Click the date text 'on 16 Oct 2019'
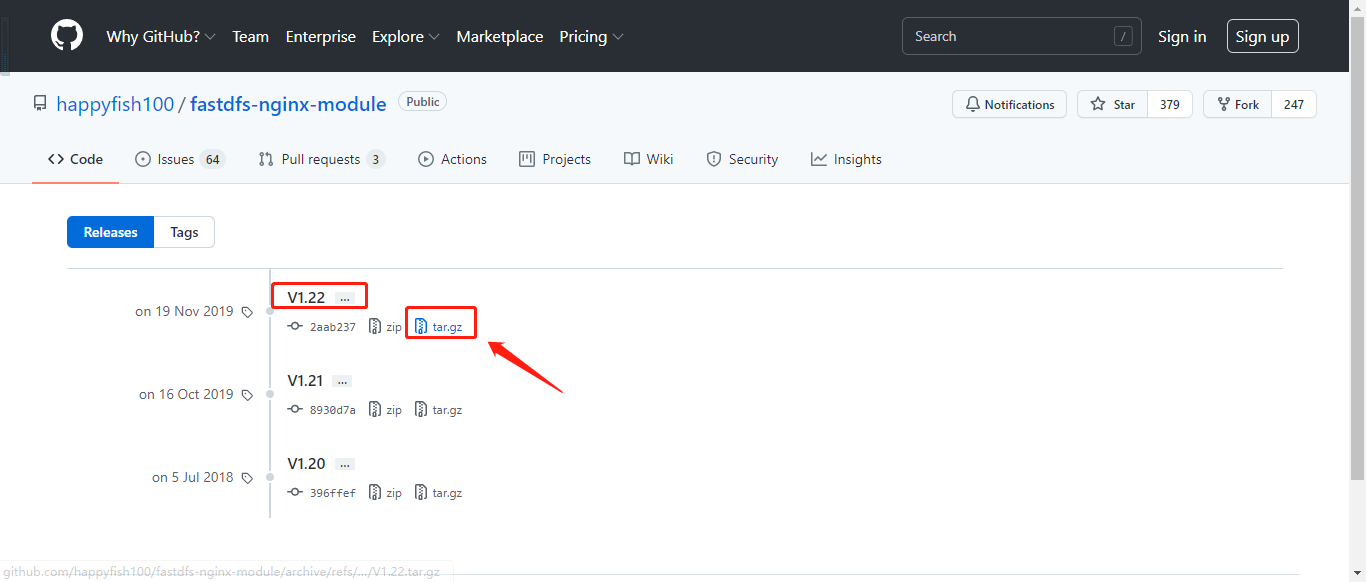Screen dimensions: 1366x582 tap(186, 395)
